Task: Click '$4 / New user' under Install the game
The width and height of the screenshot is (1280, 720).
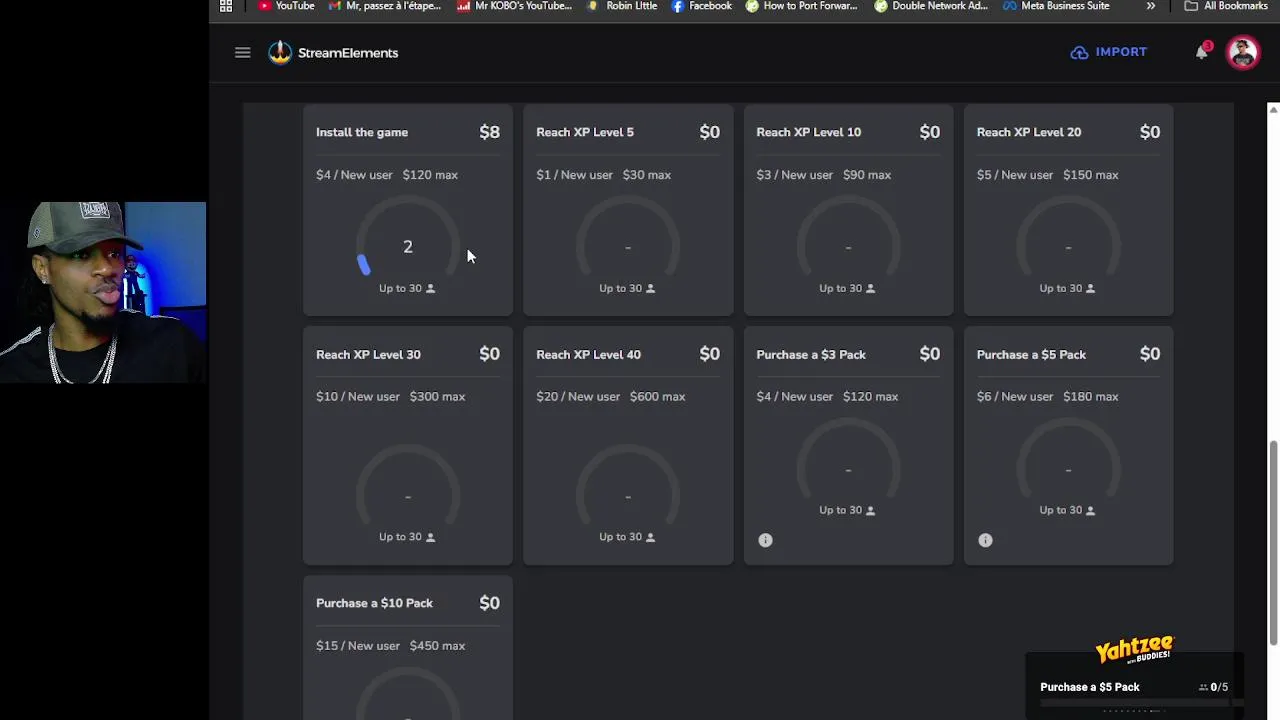Action: click(x=354, y=175)
